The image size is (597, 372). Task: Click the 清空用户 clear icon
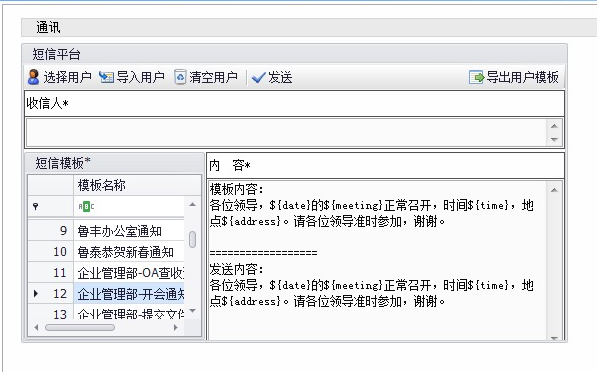point(180,77)
